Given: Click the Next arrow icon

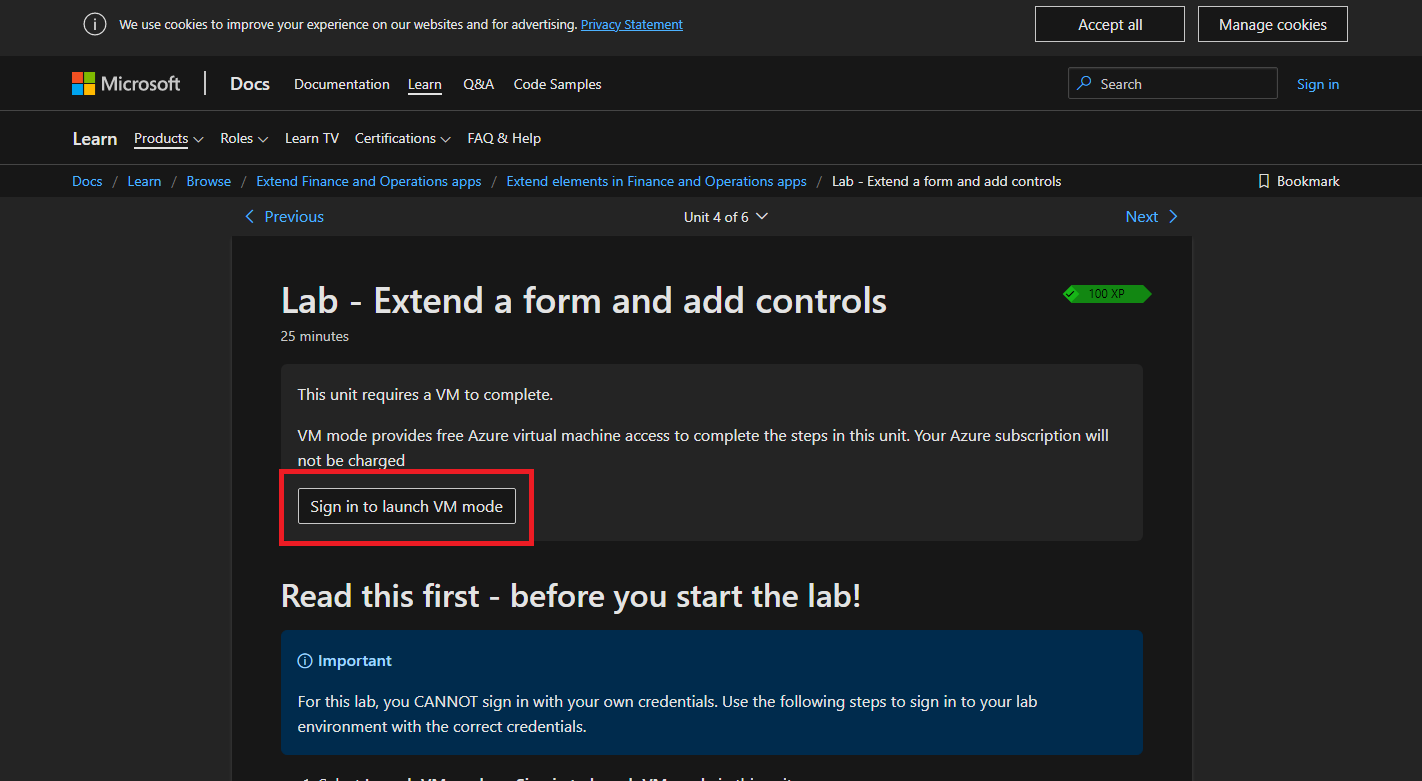Looking at the screenshot, I should [1173, 217].
